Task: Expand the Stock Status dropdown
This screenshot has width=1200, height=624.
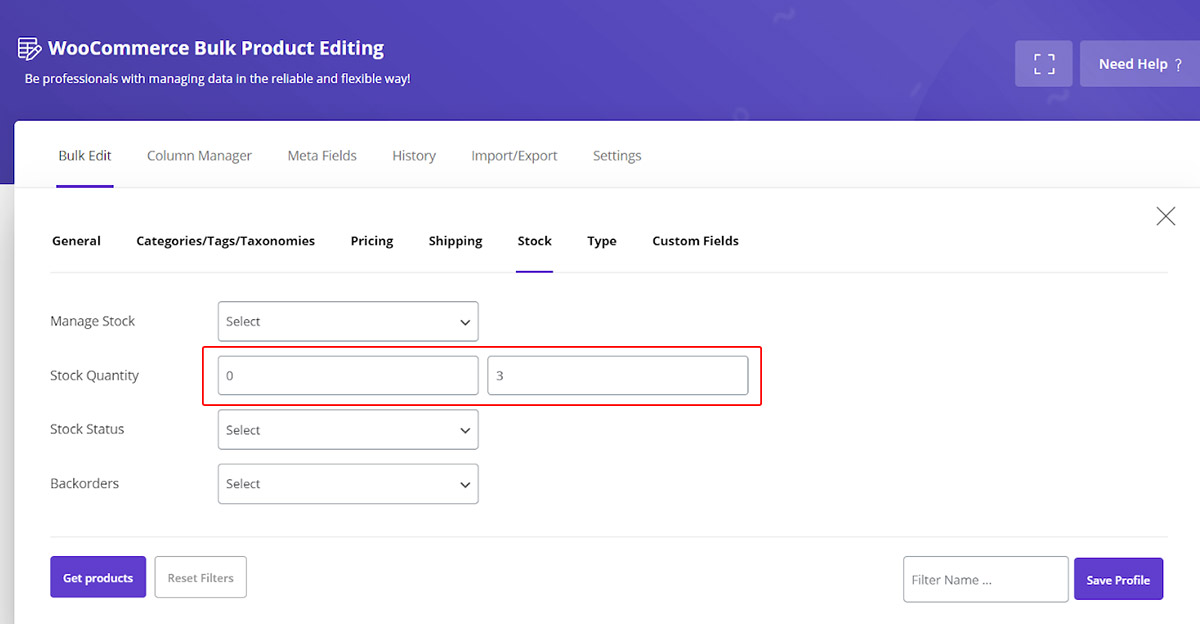Action: (x=348, y=430)
